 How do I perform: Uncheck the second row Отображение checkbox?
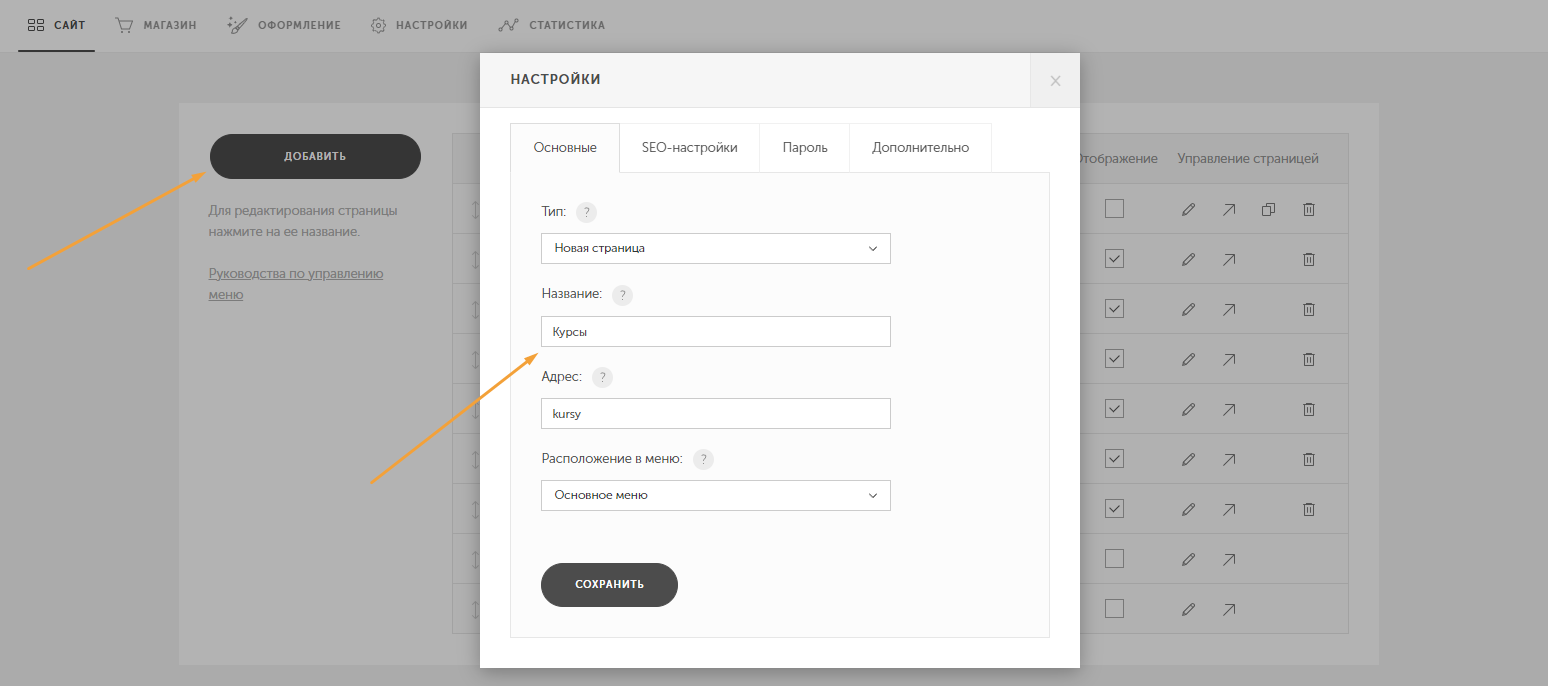1115,259
